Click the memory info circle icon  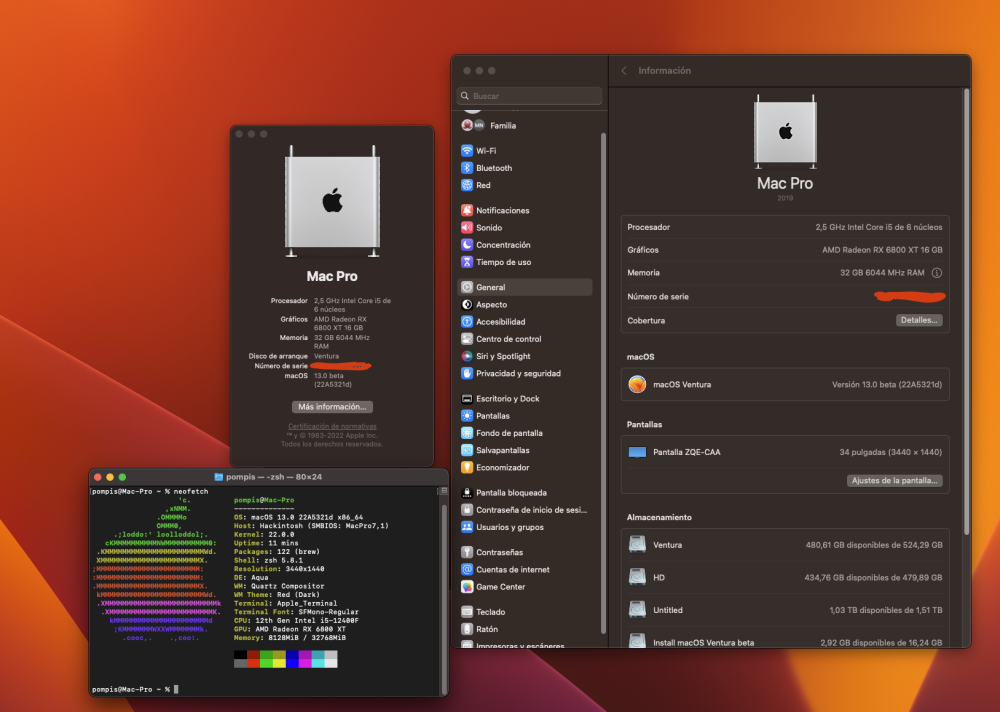[936, 272]
